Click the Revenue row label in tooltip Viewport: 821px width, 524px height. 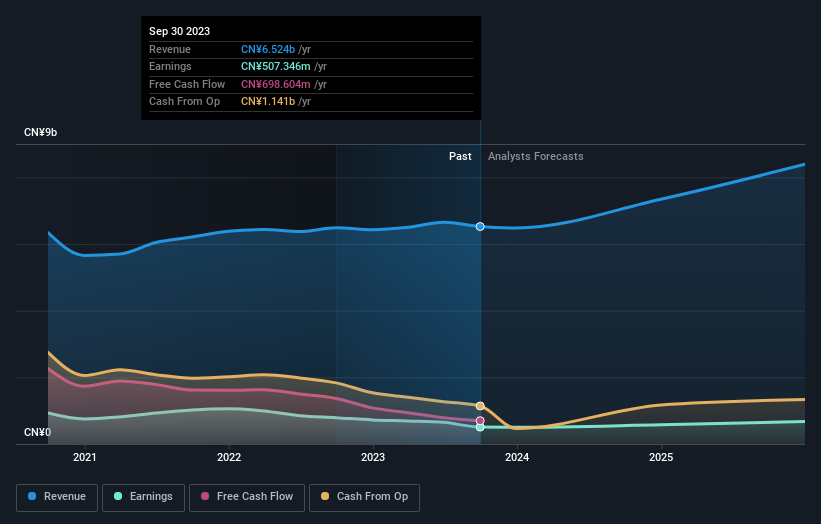[x=170, y=49]
